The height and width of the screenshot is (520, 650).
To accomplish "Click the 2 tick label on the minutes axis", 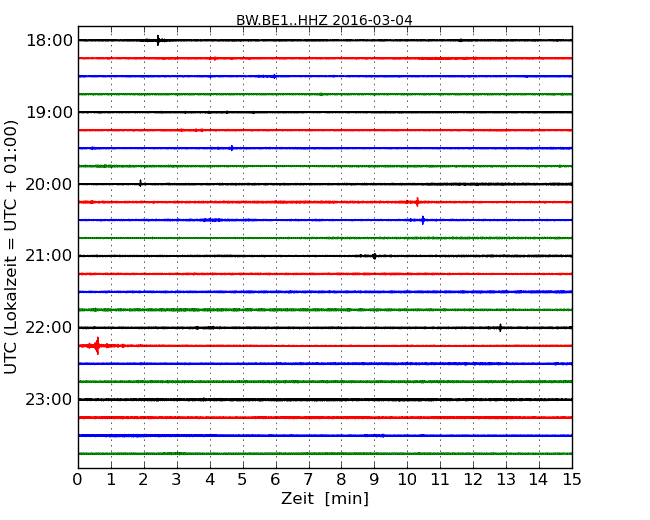I will point(143,479).
